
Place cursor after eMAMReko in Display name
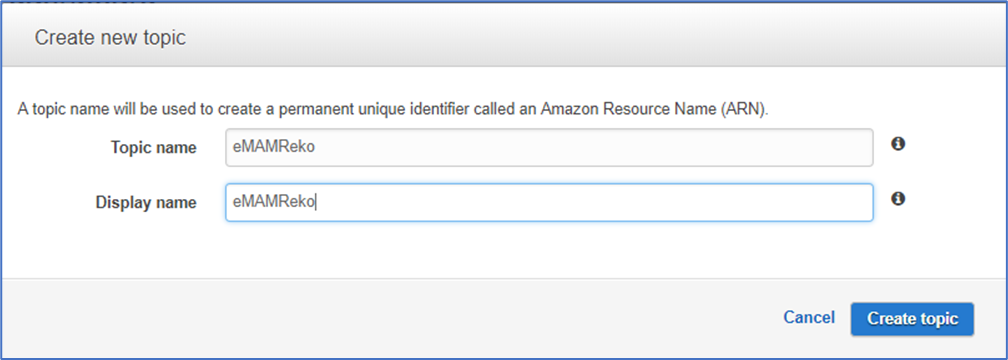click(316, 202)
